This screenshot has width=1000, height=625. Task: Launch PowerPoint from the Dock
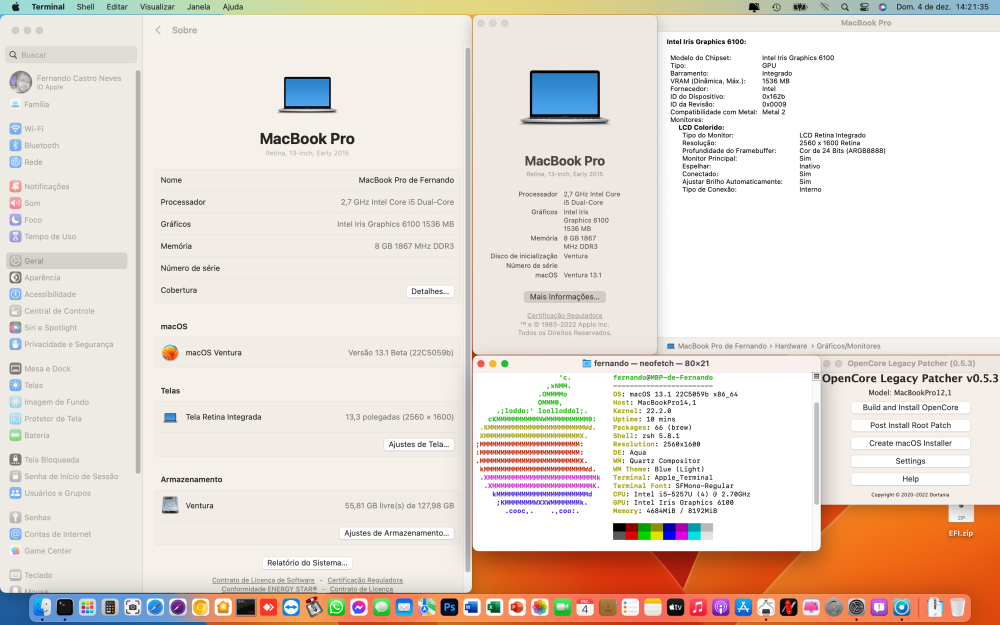(x=517, y=607)
